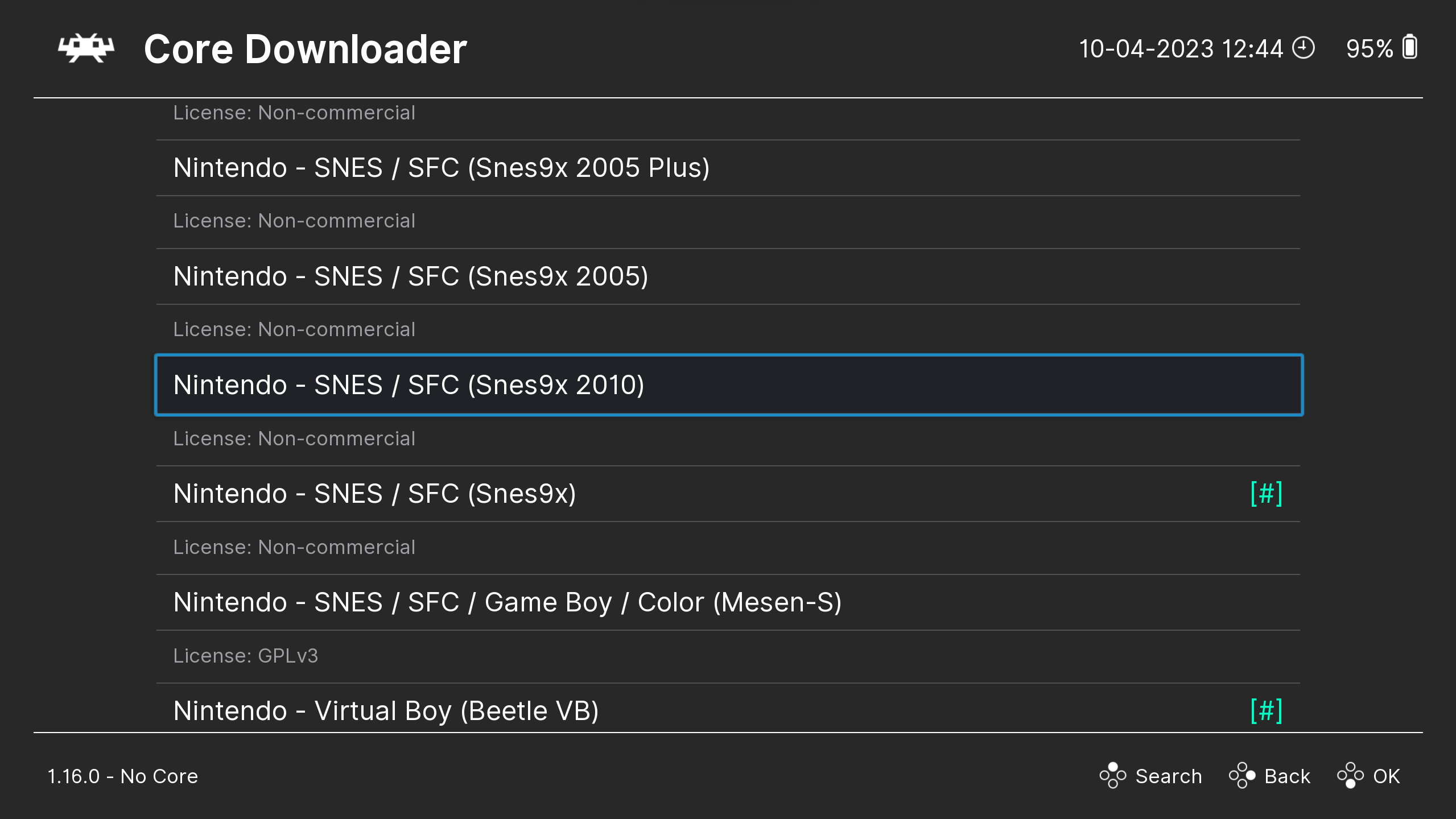This screenshot has height=819, width=1456.
Task: Download the highlighted Snes9x 2010 core
Action: (x=728, y=385)
